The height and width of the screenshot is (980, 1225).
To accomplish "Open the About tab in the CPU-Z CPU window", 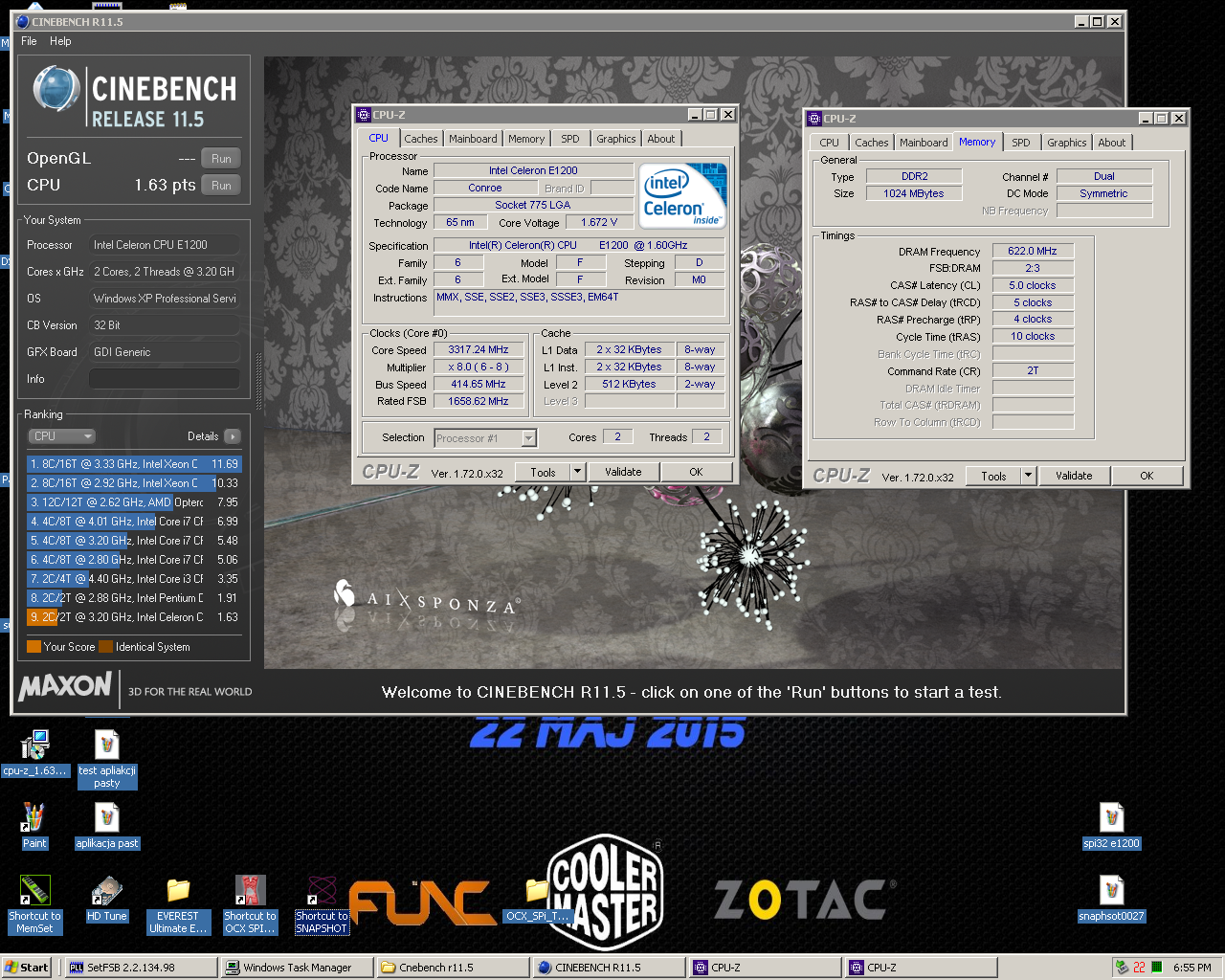I will coord(661,139).
